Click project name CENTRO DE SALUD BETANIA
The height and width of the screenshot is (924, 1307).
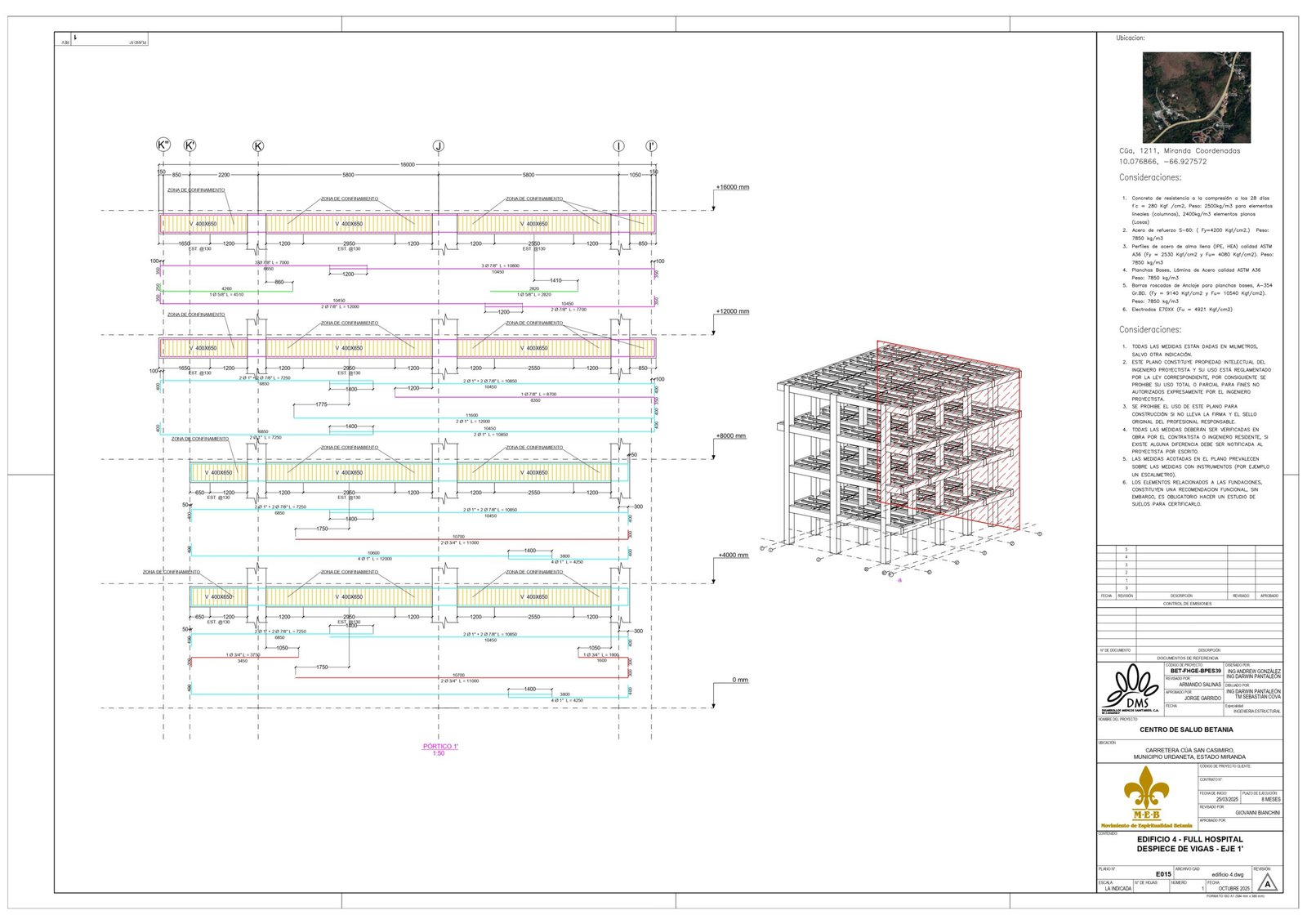click(x=1186, y=730)
